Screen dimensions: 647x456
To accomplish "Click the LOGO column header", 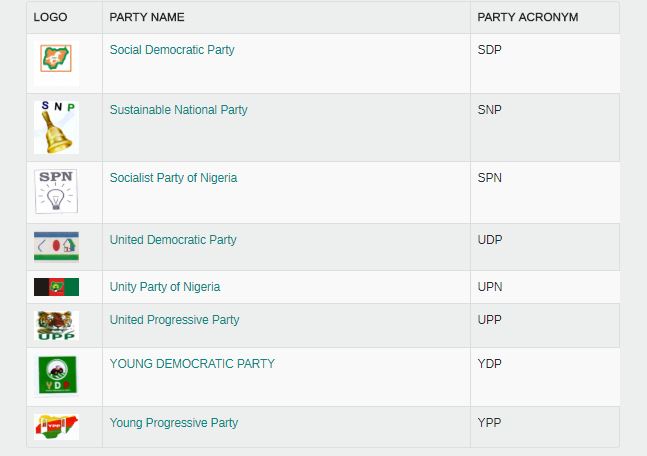I will (50, 18).
